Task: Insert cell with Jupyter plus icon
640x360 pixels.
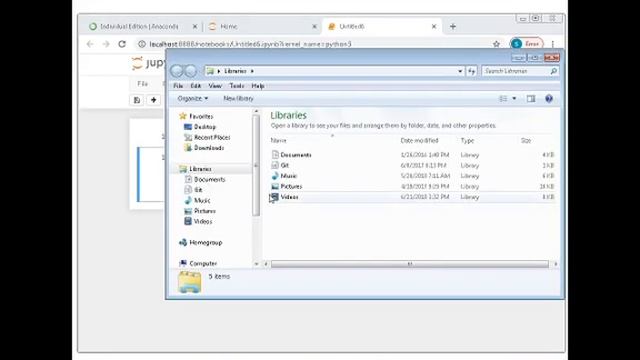Action: [x=153, y=100]
